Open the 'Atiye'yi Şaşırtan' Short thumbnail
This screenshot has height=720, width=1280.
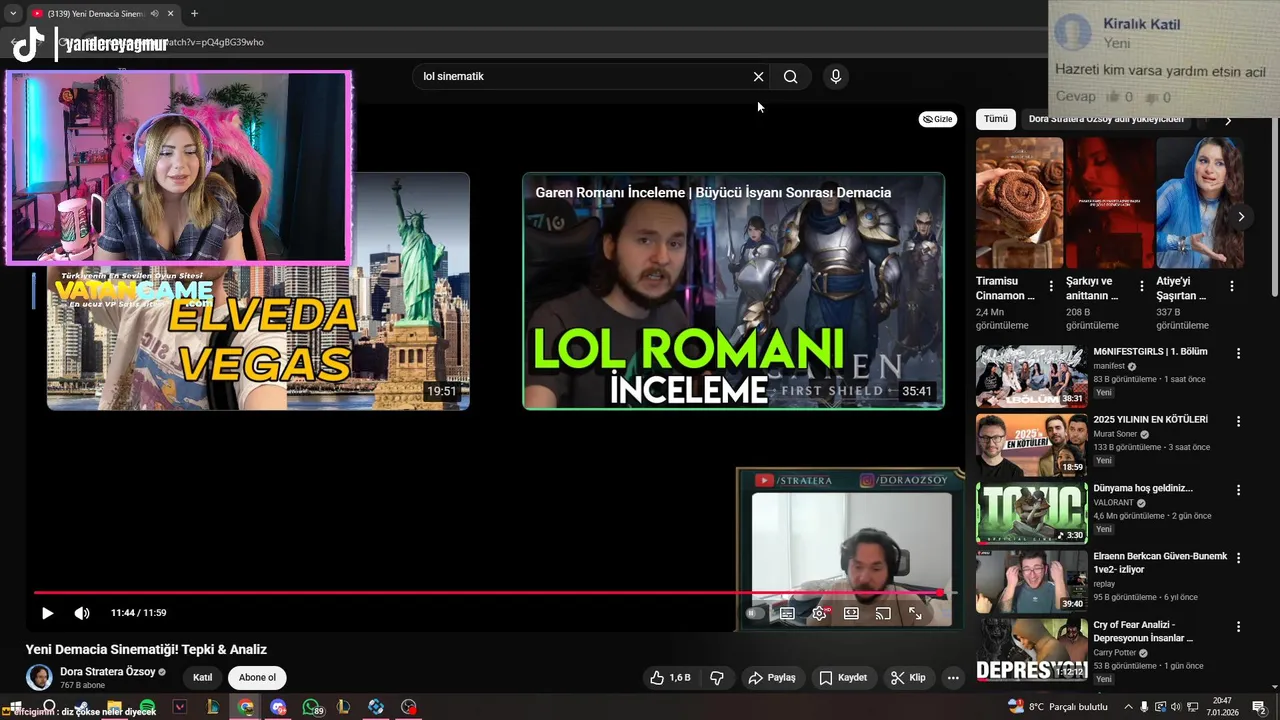point(1199,203)
